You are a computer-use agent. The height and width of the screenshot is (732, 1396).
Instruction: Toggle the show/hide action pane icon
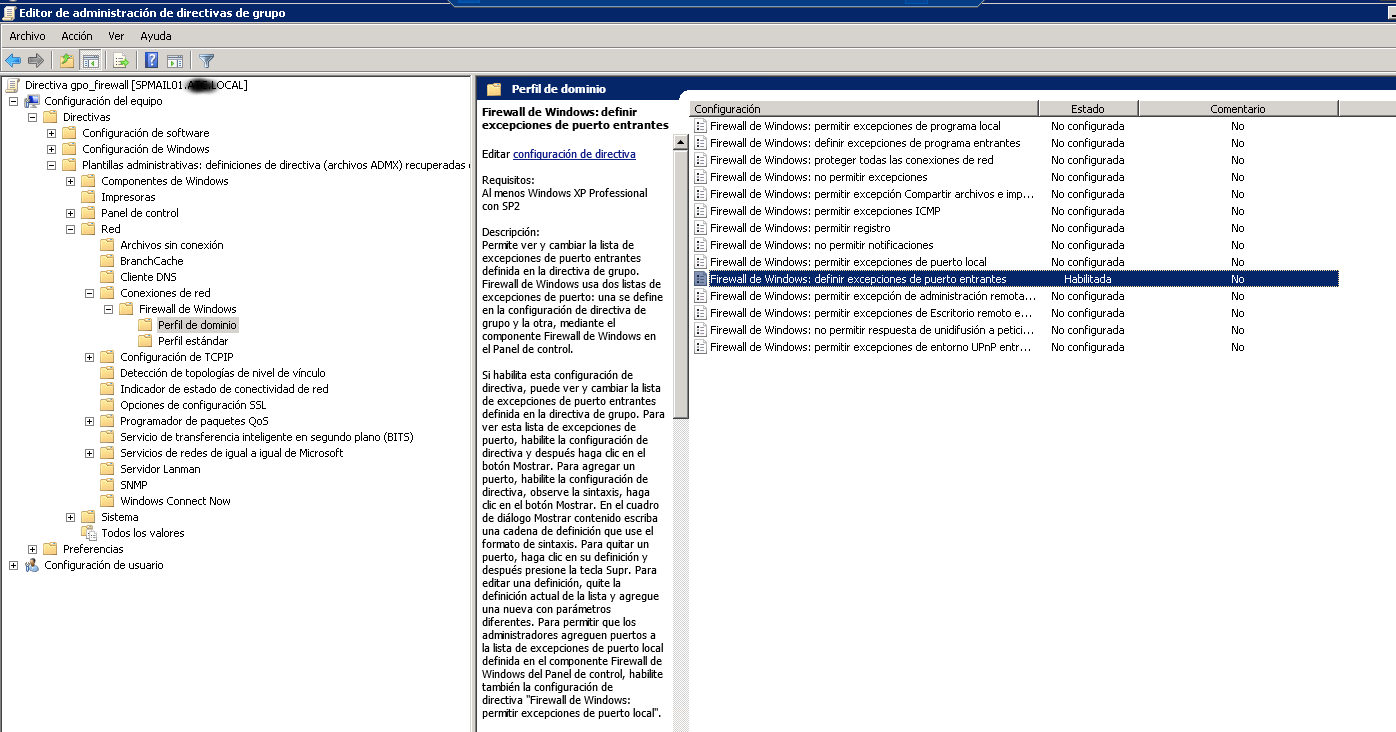(175, 61)
